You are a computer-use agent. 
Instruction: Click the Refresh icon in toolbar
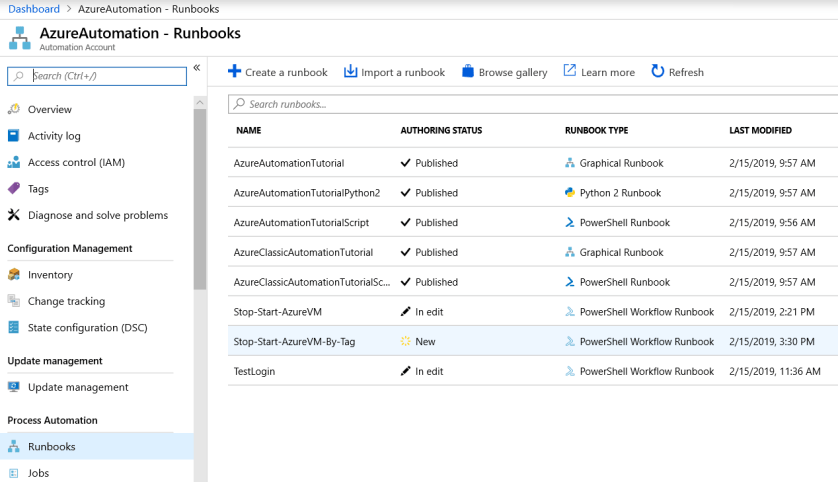pos(657,72)
